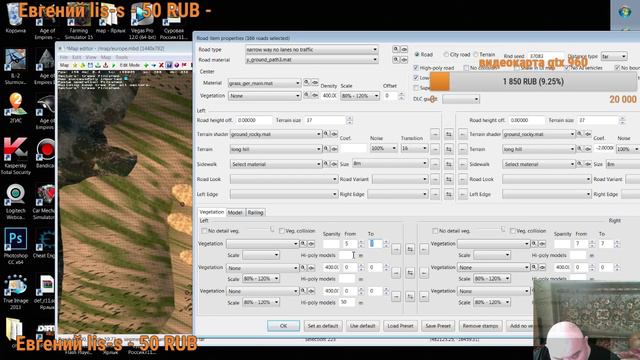Select the City road radio button
Viewport: 640px width, 360px height.
pyautogui.click(x=446, y=54)
